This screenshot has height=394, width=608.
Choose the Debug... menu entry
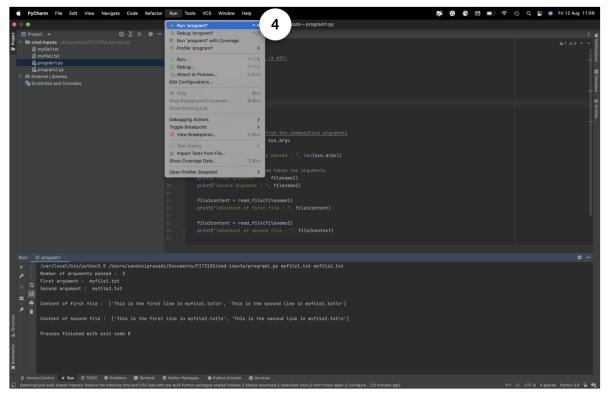click(x=215, y=67)
